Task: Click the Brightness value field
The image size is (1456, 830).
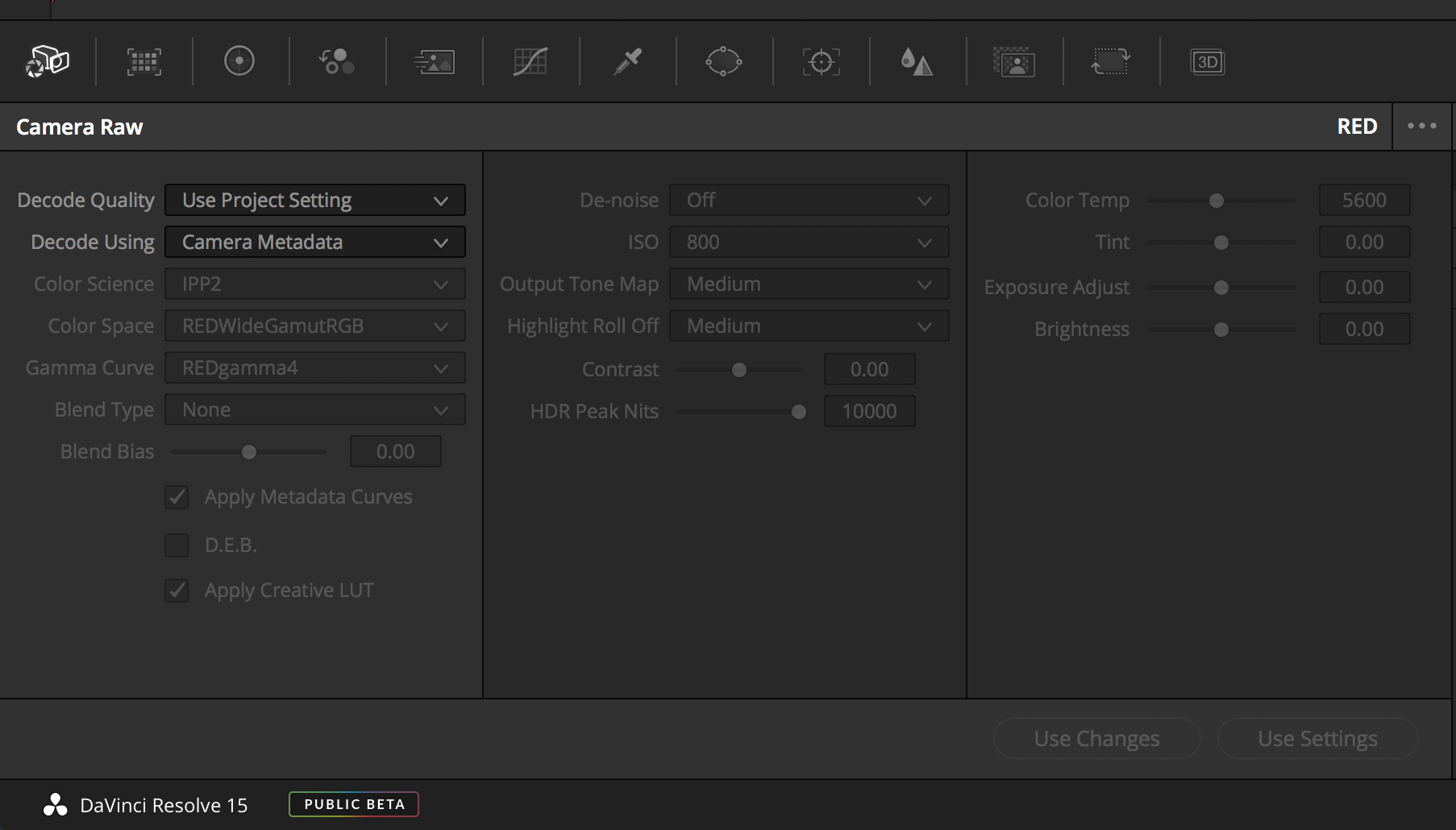Action: [x=1365, y=329]
